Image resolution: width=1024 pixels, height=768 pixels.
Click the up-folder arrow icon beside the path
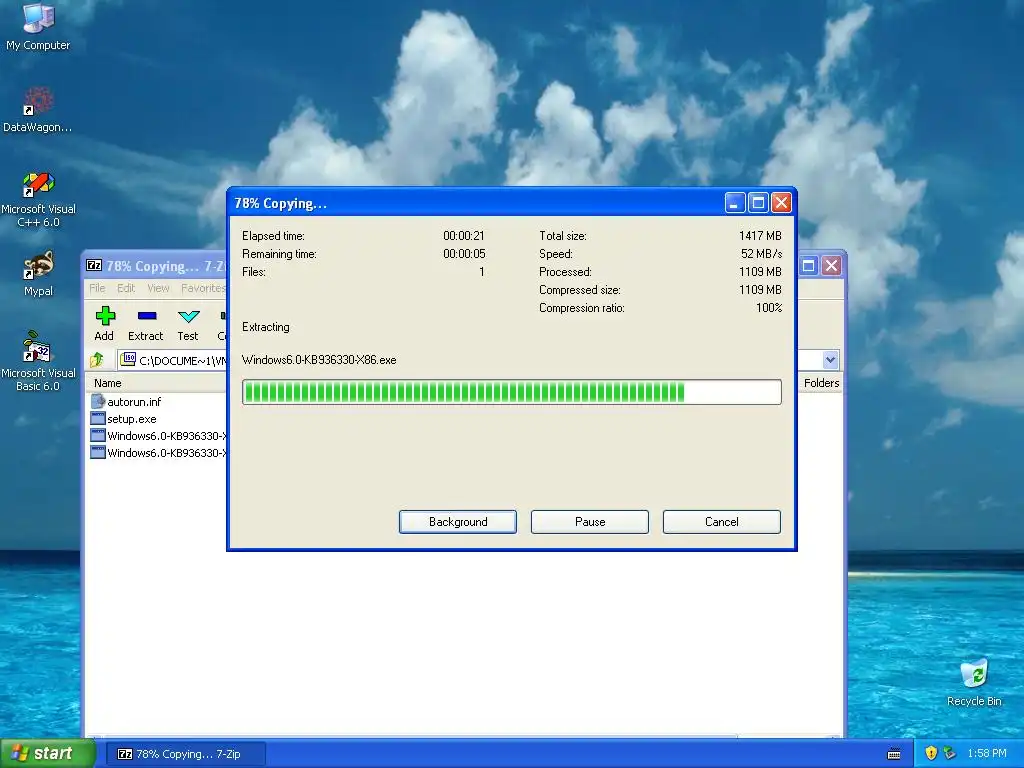pos(97,360)
